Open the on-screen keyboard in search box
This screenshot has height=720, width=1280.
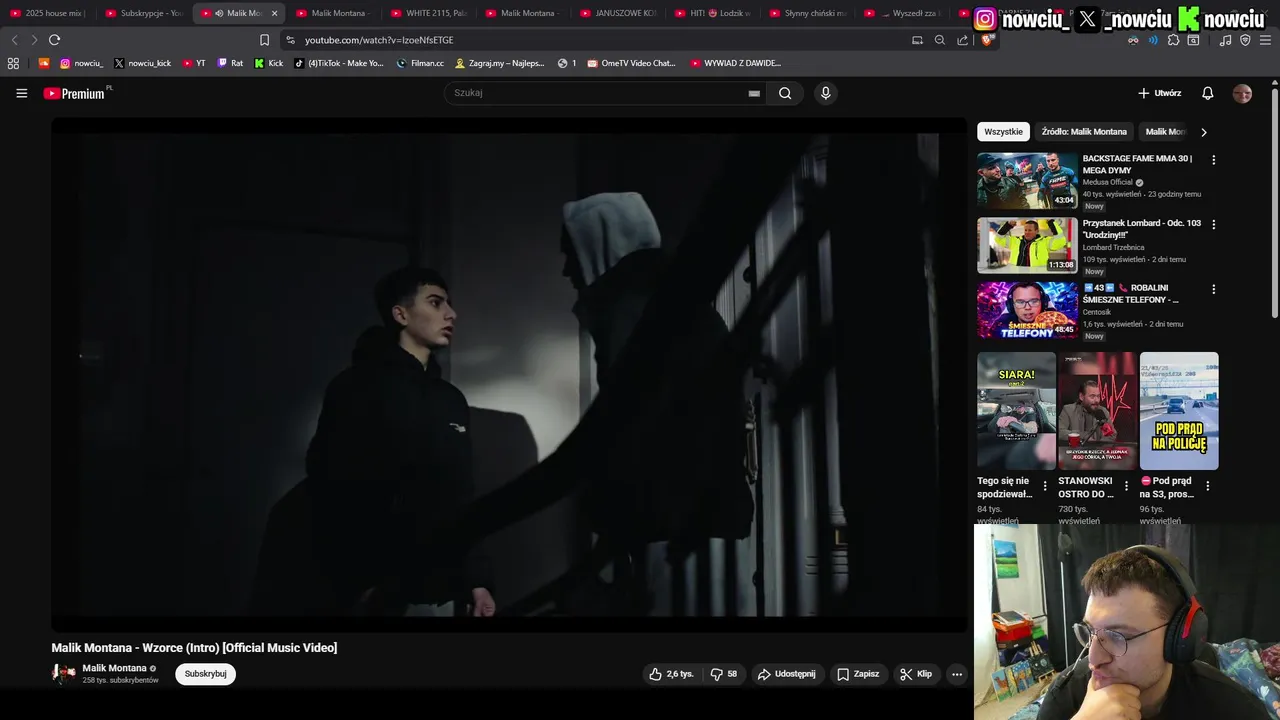click(754, 93)
